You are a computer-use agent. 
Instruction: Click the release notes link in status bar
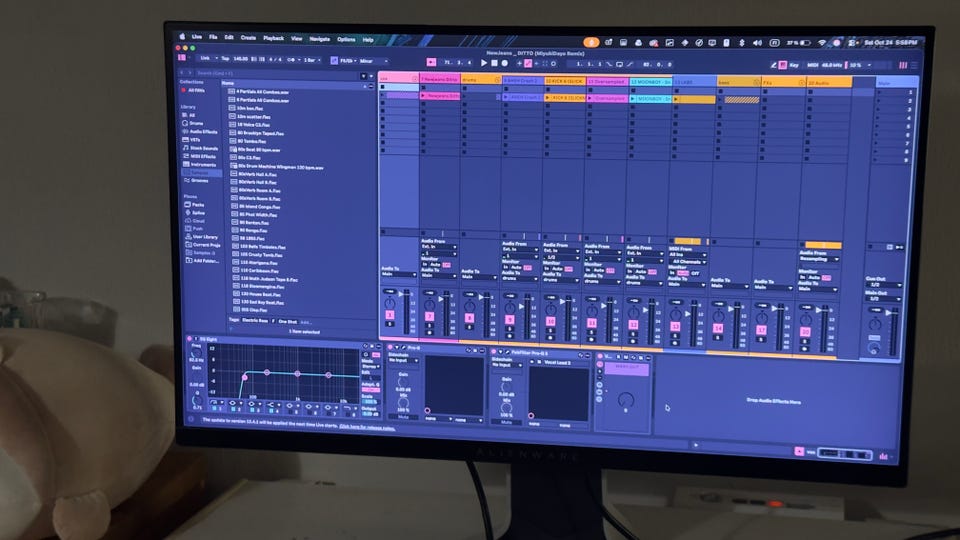(367, 427)
